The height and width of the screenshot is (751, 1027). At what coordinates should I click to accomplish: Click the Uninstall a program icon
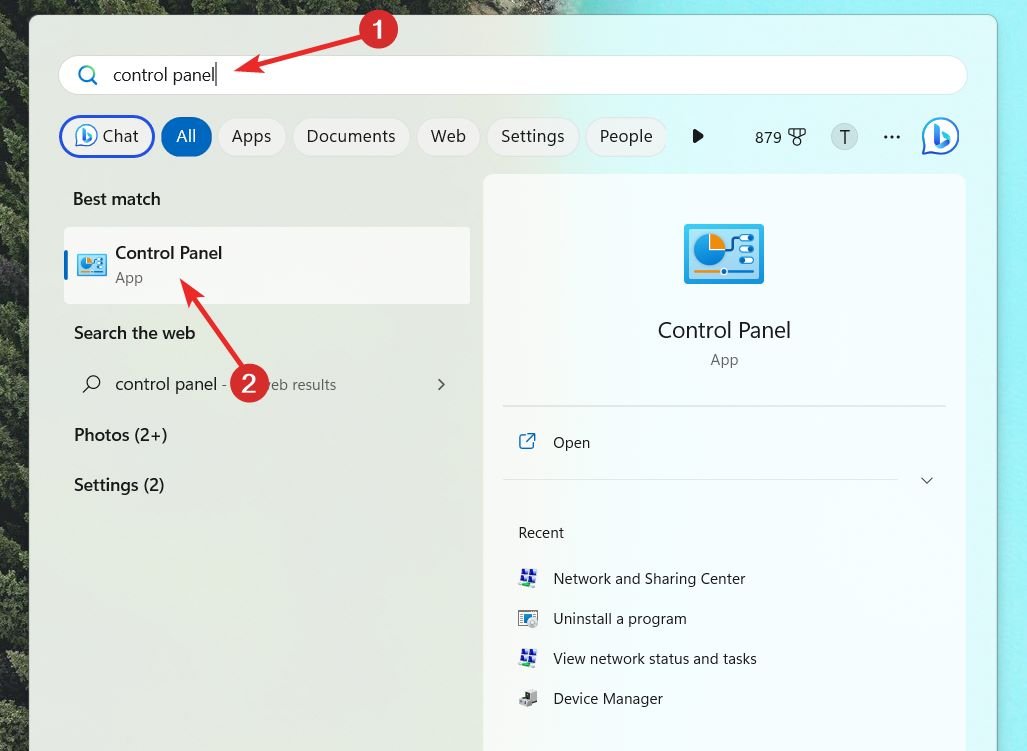click(x=528, y=619)
